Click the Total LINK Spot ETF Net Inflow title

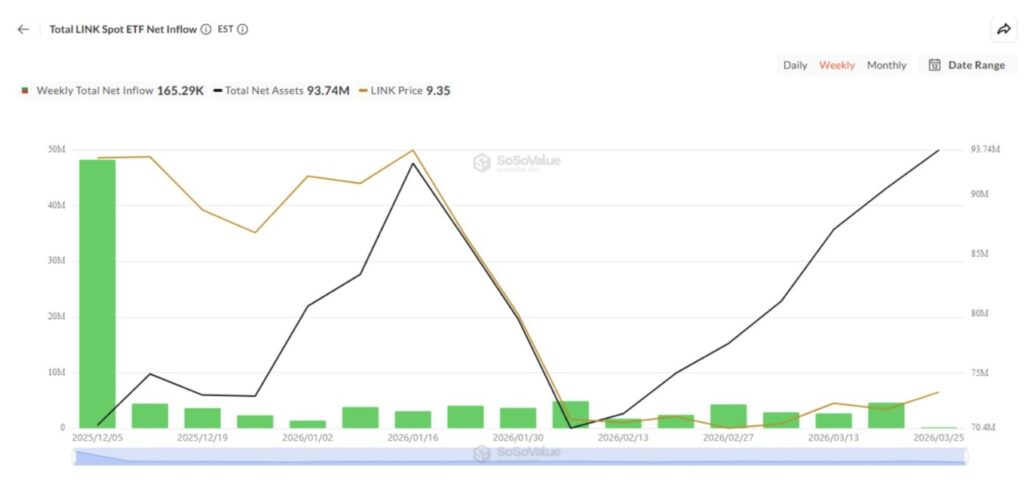[123, 29]
